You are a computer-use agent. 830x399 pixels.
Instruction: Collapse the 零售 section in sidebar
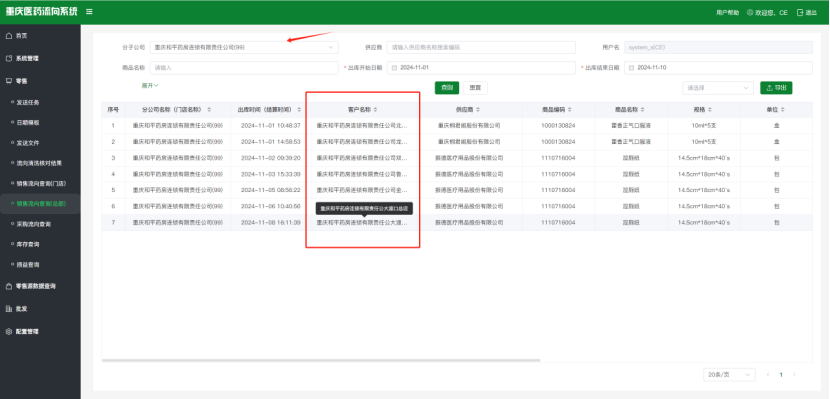pyautogui.click(x=17, y=81)
